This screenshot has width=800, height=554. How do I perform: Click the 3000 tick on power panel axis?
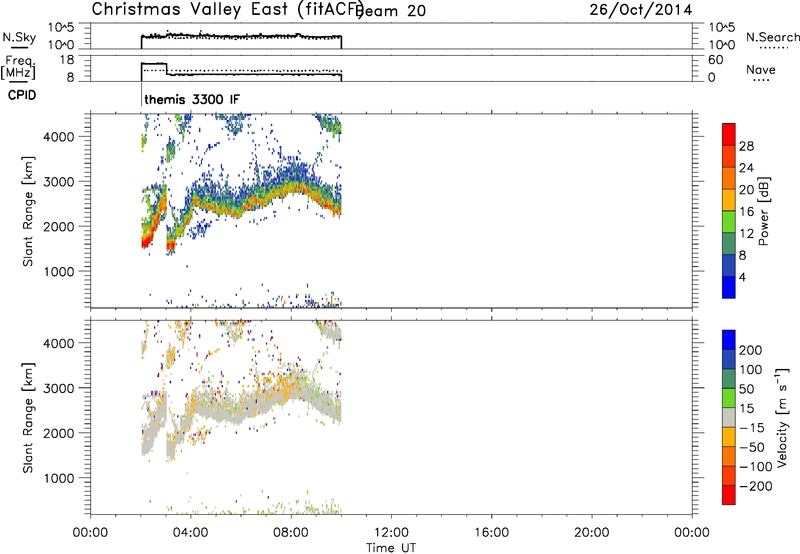coord(59,182)
